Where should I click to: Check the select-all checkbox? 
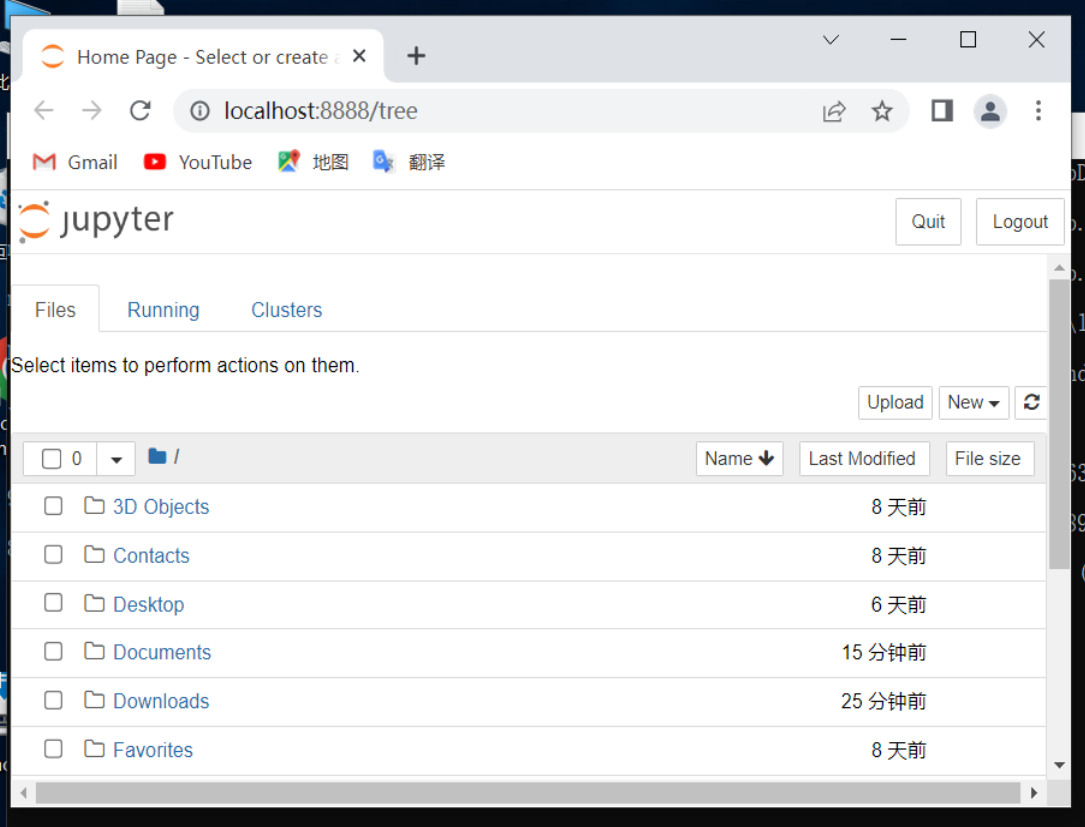[53, 458]
